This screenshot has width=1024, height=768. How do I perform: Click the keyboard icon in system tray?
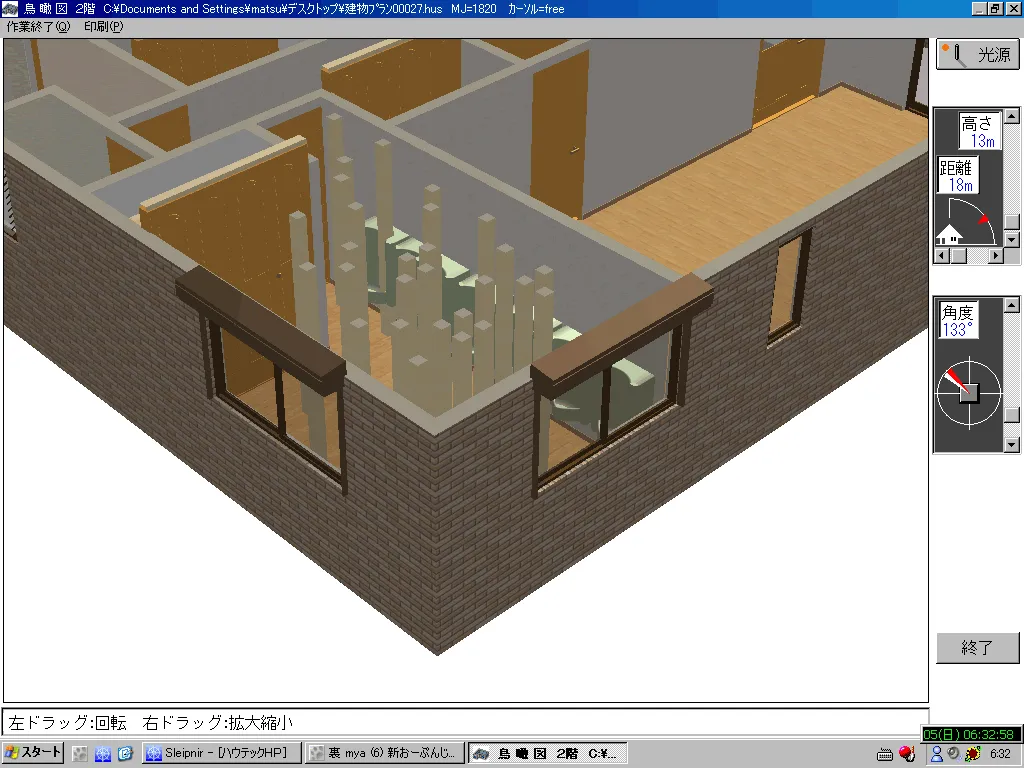tap(885, 754)
